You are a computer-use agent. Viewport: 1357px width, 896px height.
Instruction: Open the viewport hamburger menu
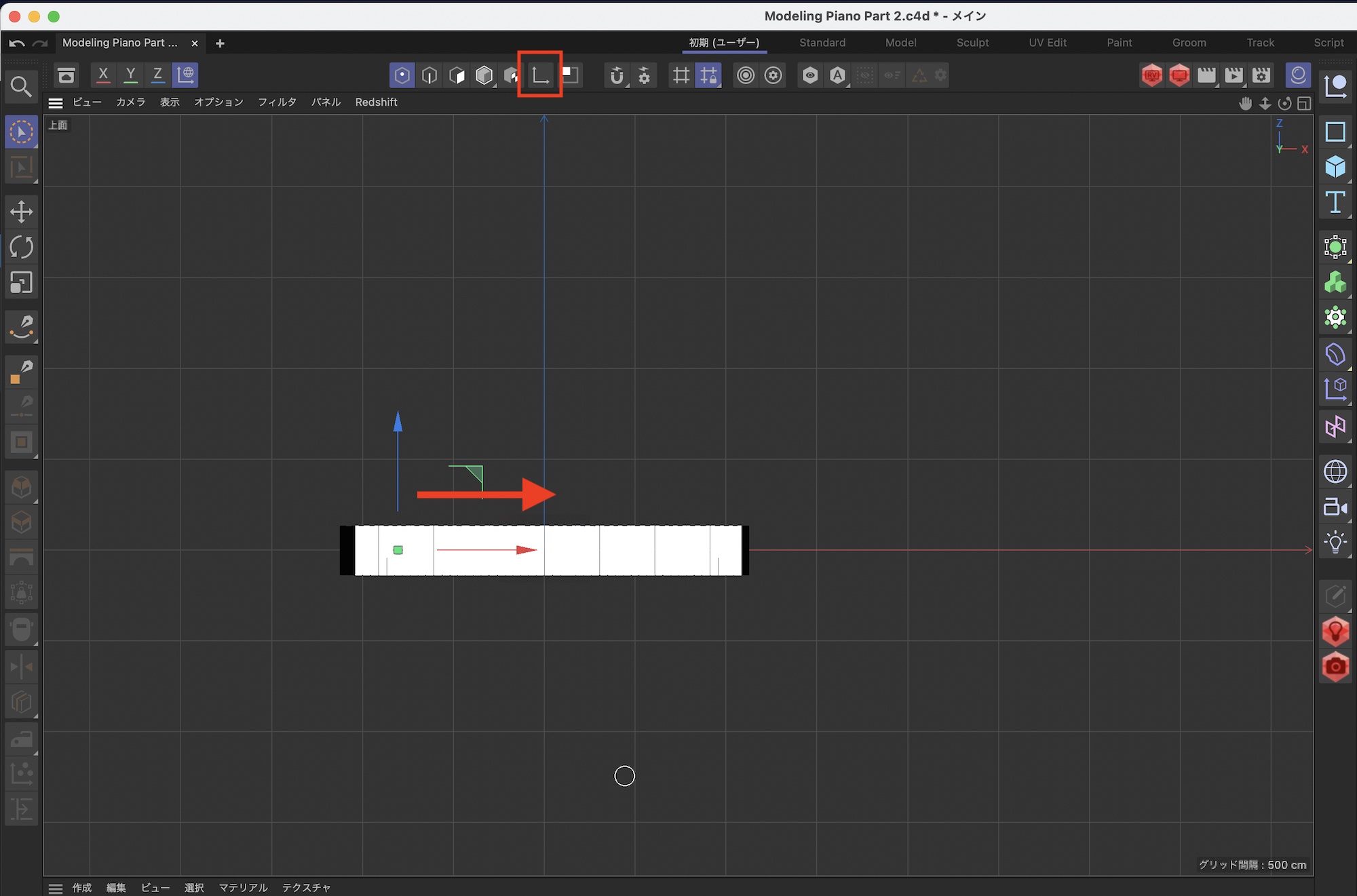tap(56, 102)
